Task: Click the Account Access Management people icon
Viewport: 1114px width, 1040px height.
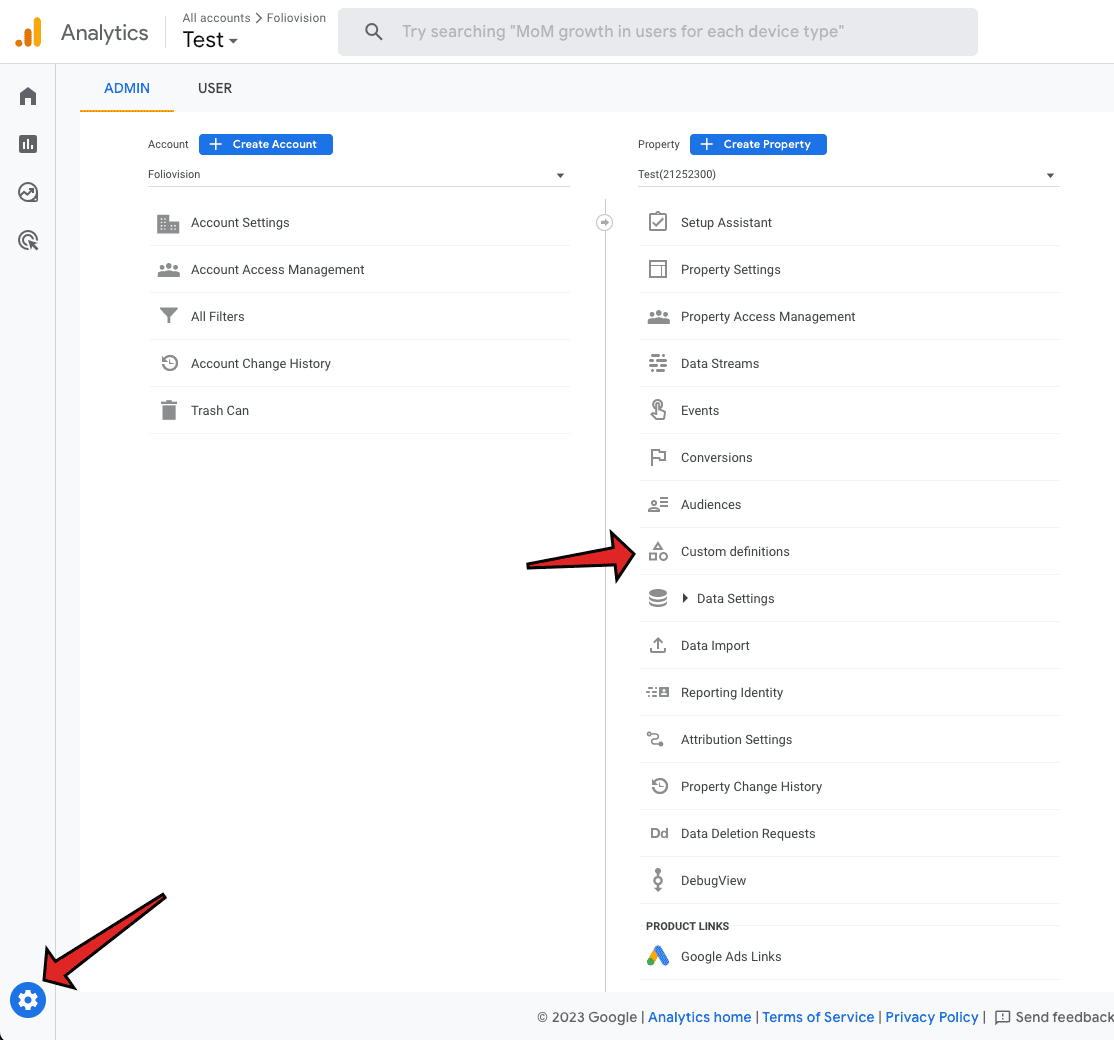Action: coord(168,270)
